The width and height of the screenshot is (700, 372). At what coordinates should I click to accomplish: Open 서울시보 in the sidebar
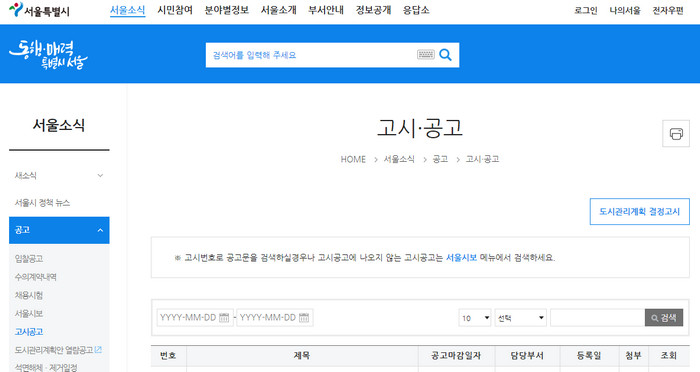tap(29, 313)
